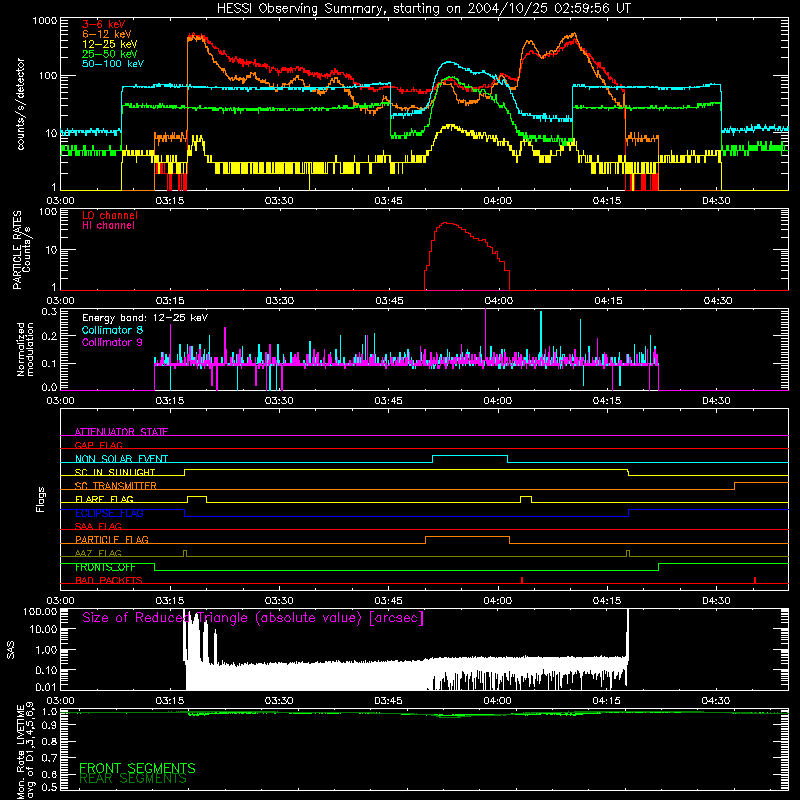
Task: Click the SC TRANSMITTER rise near 04:32
Action: coord(735,485)
